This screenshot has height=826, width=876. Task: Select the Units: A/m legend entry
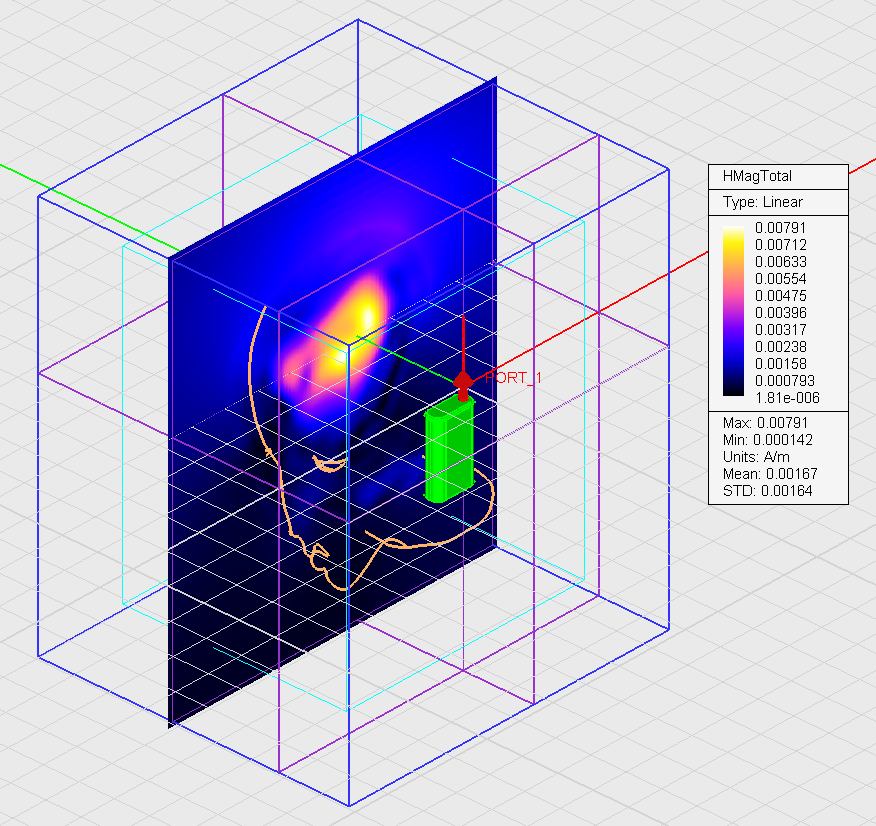click(x=756, y=456)
